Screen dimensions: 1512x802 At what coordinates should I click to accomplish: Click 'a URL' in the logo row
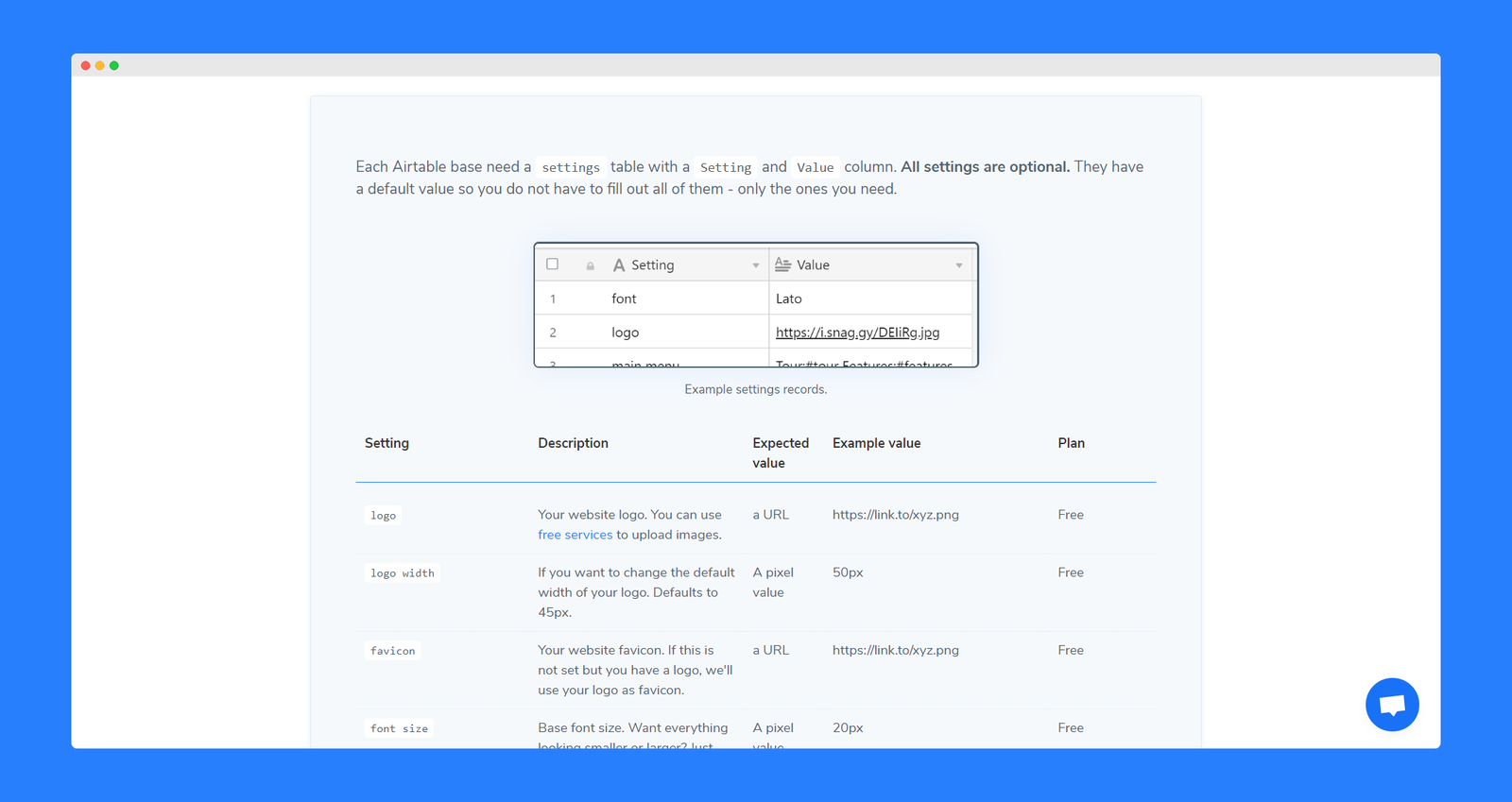(771, 515)
